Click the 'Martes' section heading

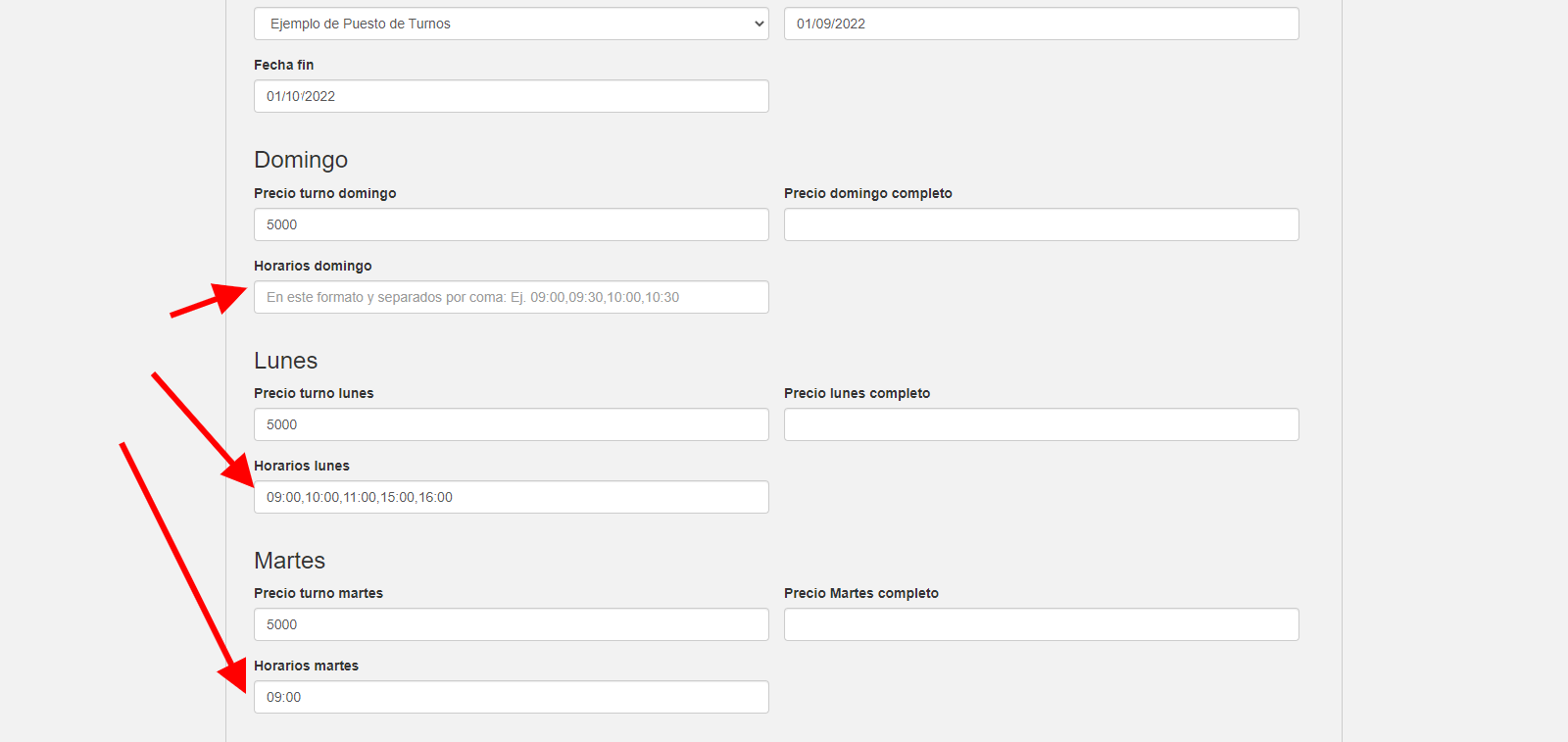click(289, 561)
